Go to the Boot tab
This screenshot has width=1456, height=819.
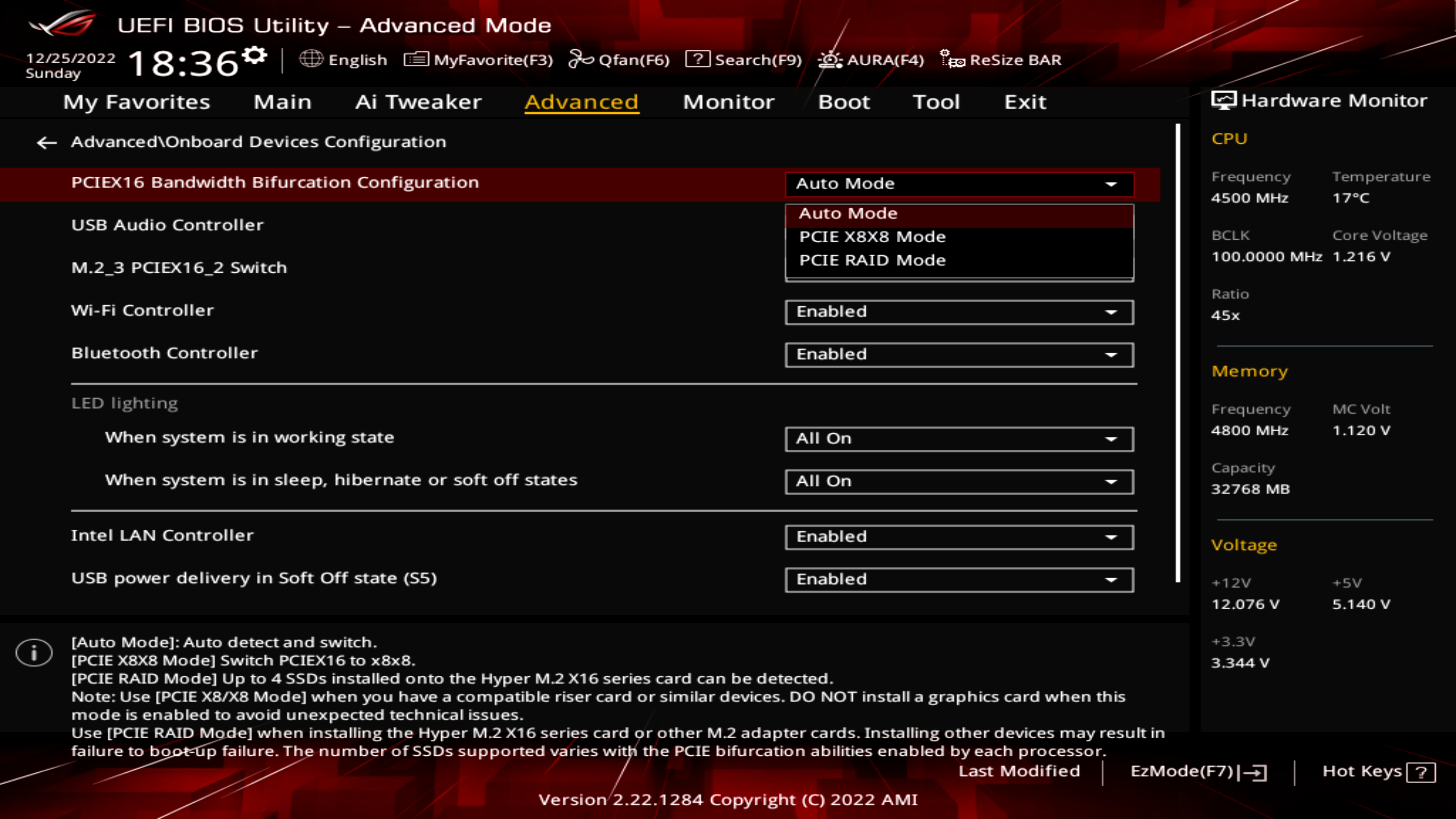pos(843,102)
